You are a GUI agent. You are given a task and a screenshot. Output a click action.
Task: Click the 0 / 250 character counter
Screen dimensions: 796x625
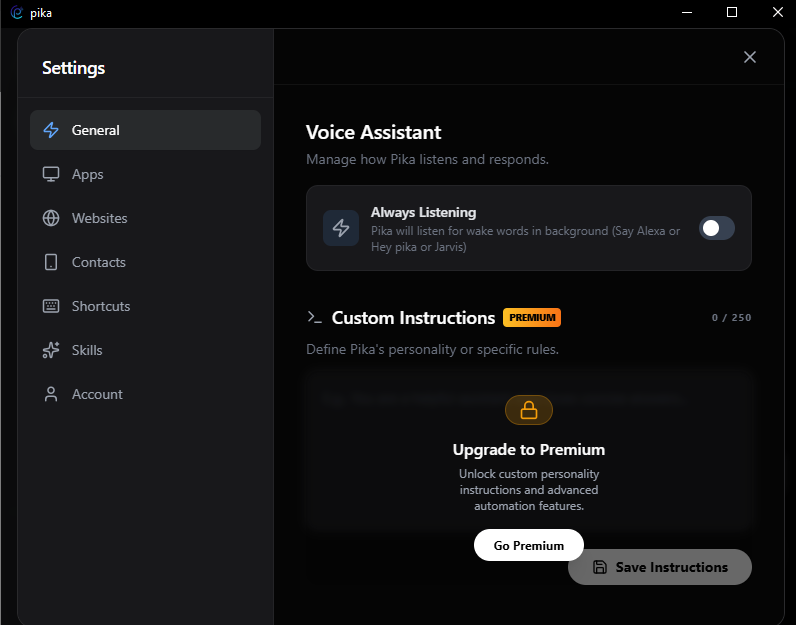click(x=731, y=317)
